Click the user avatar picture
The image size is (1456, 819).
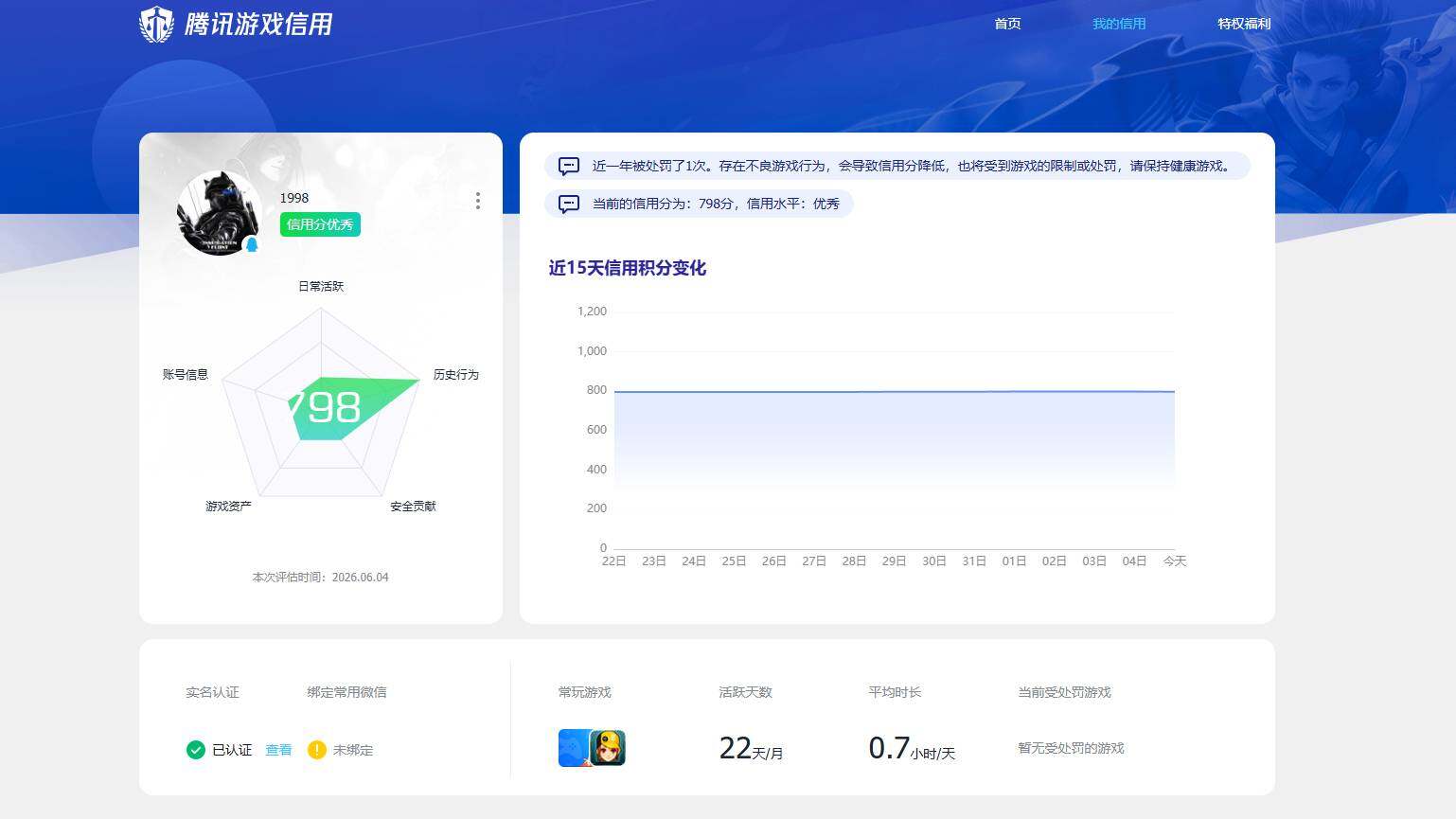coord(218,213)
